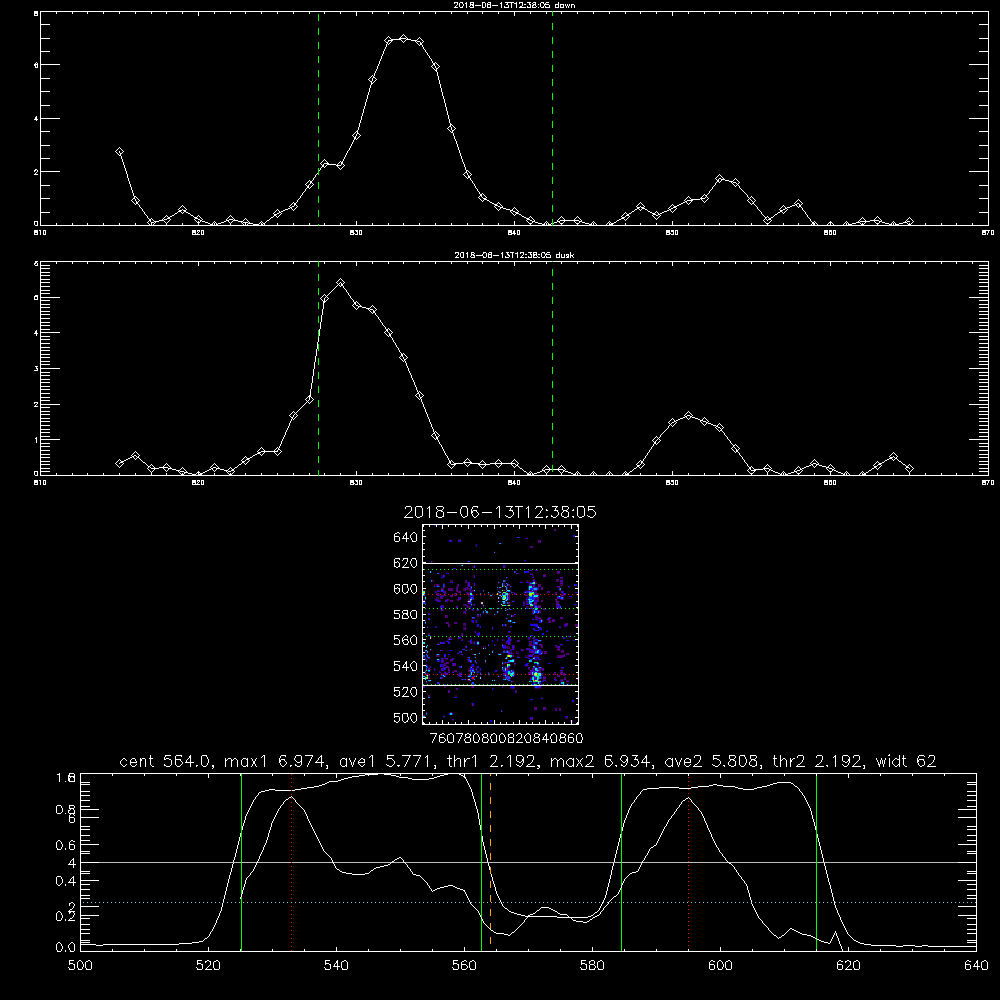Click the left green dashed line in dusk plot
Screen dimensions: 1000x1000
318,369
